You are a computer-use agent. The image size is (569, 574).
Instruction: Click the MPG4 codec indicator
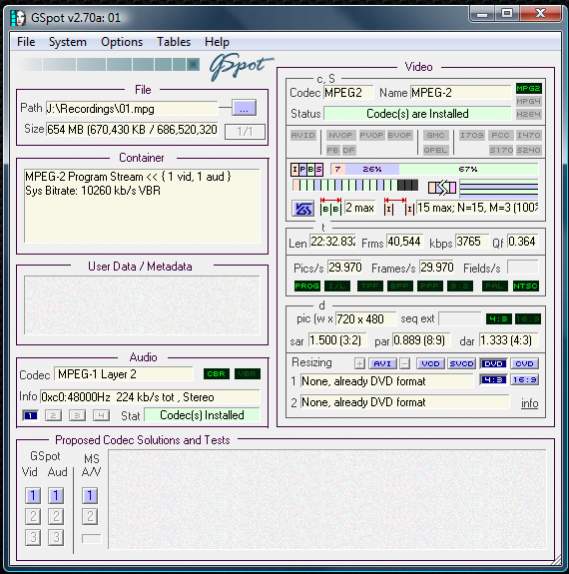(528, 101)
